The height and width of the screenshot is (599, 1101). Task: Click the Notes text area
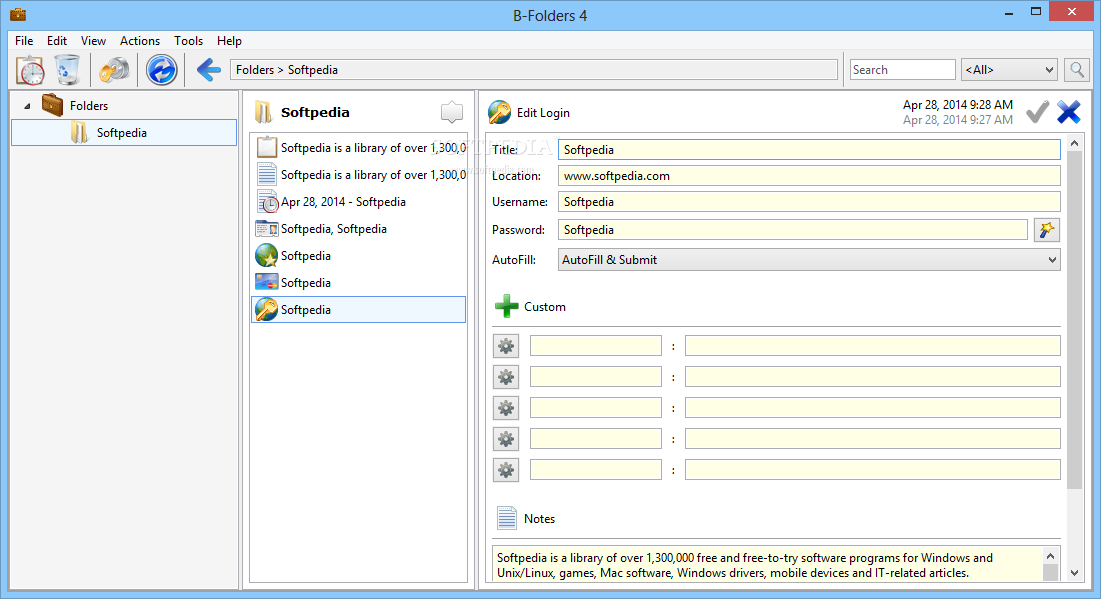[769, 565]
